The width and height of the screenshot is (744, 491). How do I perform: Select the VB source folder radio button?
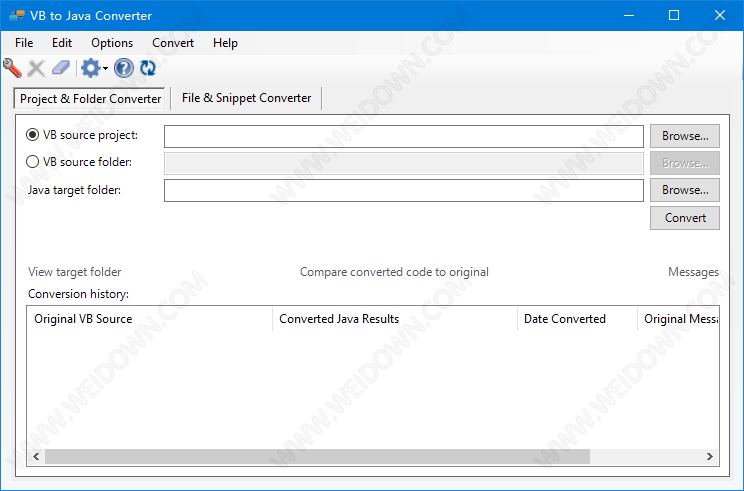click(32, 162)
